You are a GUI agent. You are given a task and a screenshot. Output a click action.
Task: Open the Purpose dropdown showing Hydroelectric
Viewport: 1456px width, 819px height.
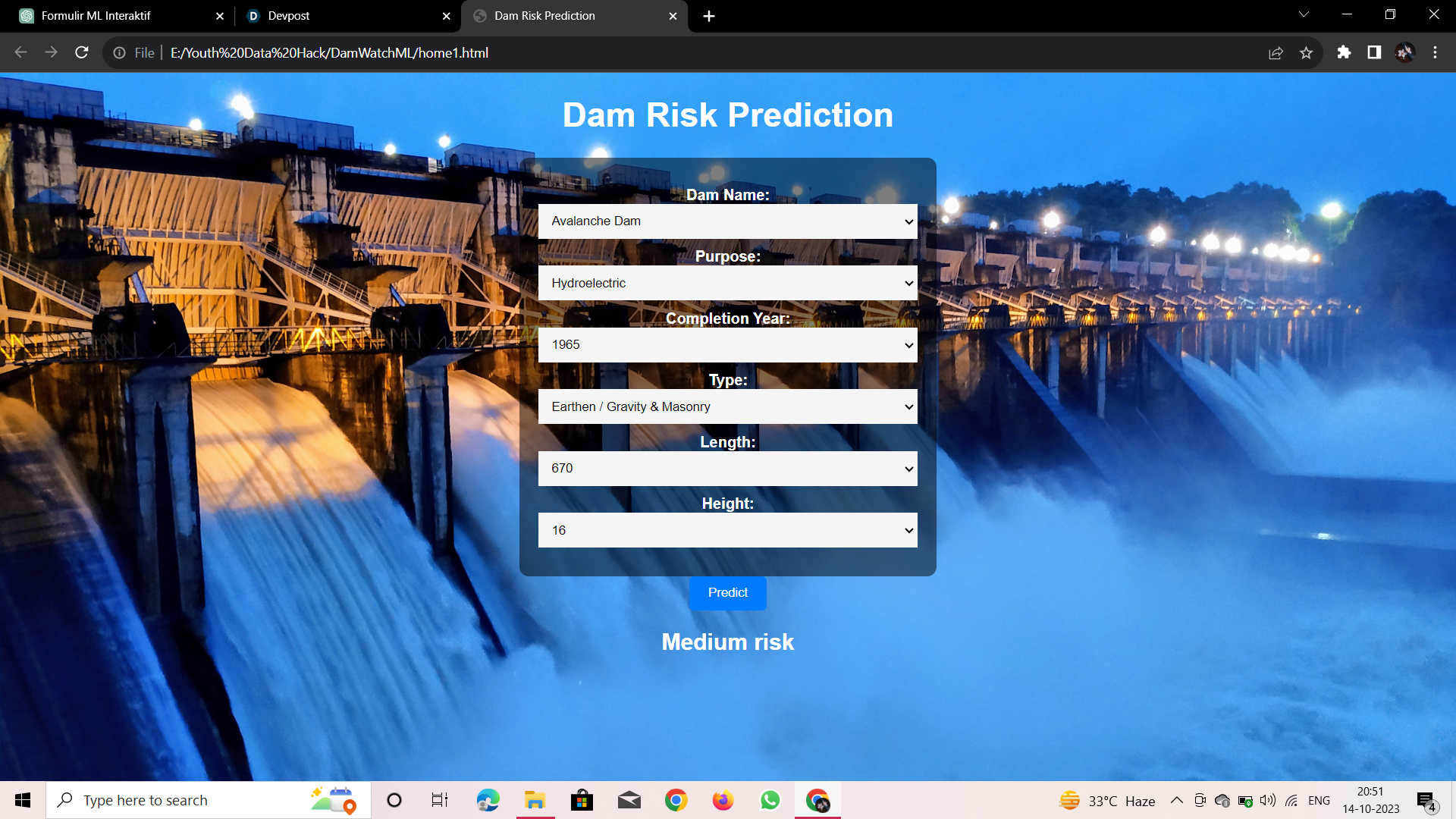tap(727, 283)
